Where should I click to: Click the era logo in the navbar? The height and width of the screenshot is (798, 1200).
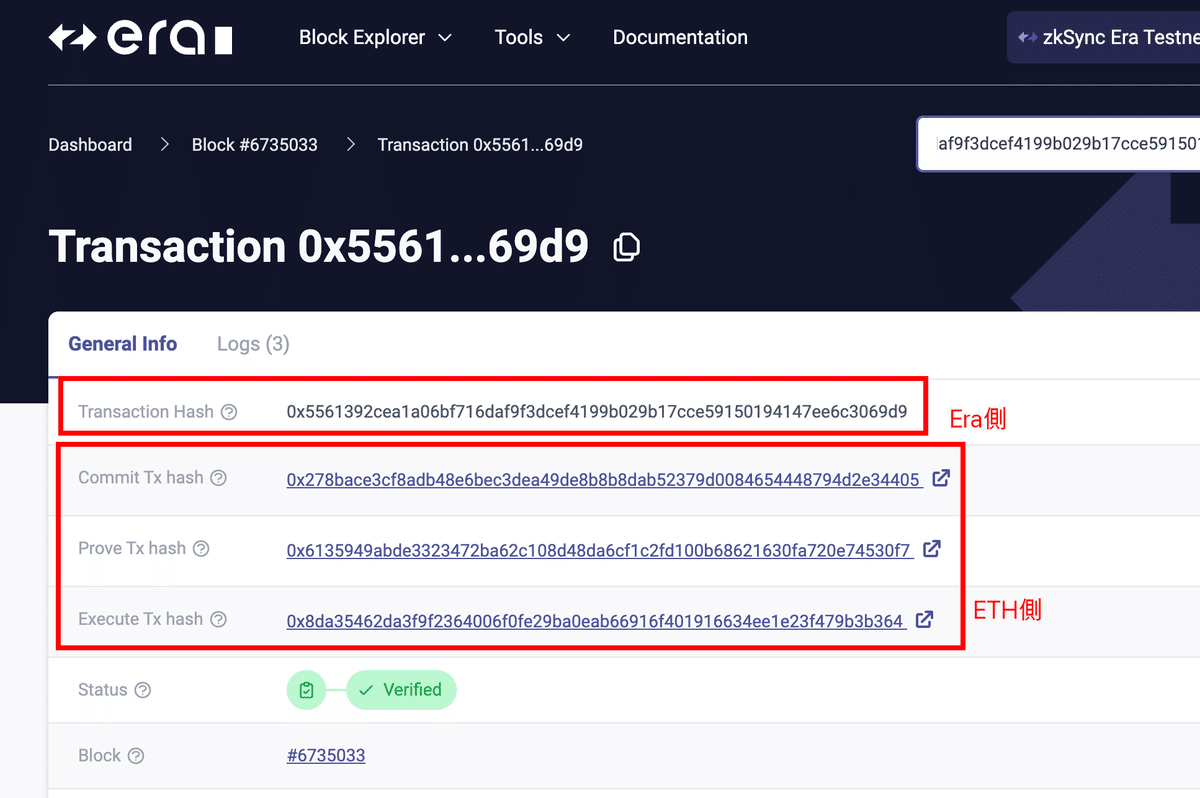click(x=140, y=37)
